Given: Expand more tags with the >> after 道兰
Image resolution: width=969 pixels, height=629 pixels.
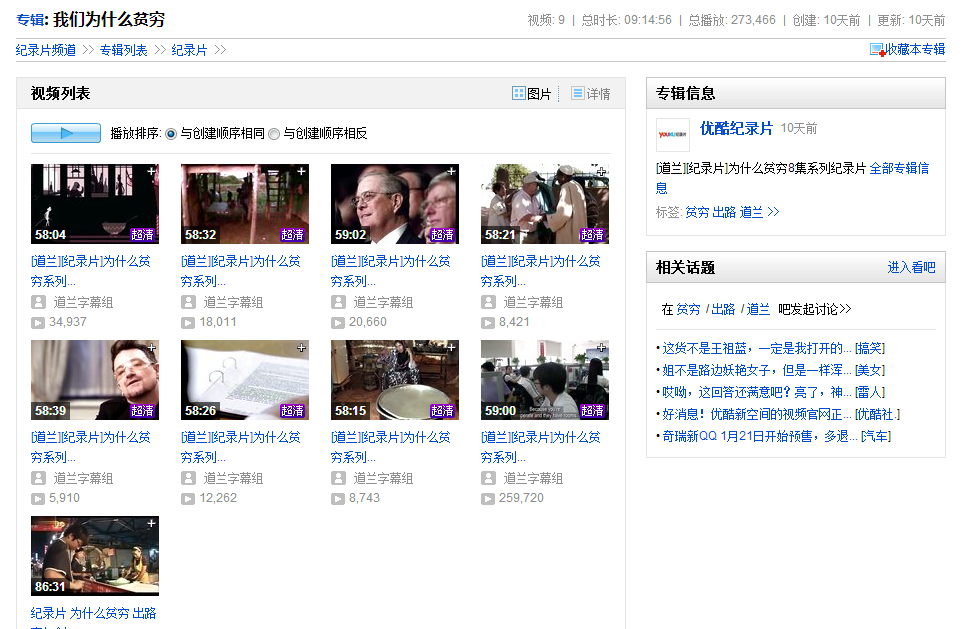Looking at the screenshot, I should (773, 212).
